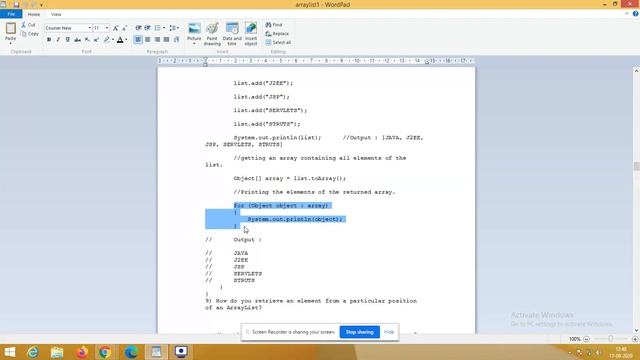The width and height of the screenshot is (640, 360).
Task: Switch to the Home tab
Action: (x=34, y=14)
